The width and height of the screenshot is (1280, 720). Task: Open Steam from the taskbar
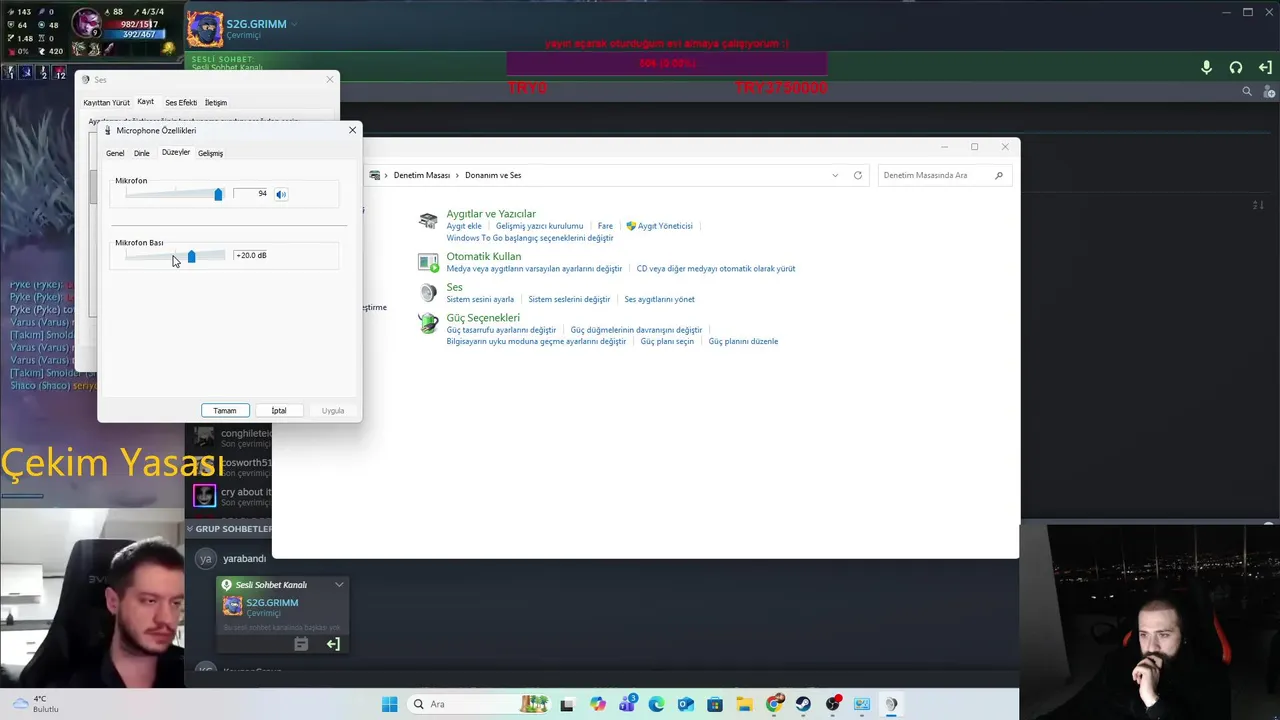click(803, 704)
